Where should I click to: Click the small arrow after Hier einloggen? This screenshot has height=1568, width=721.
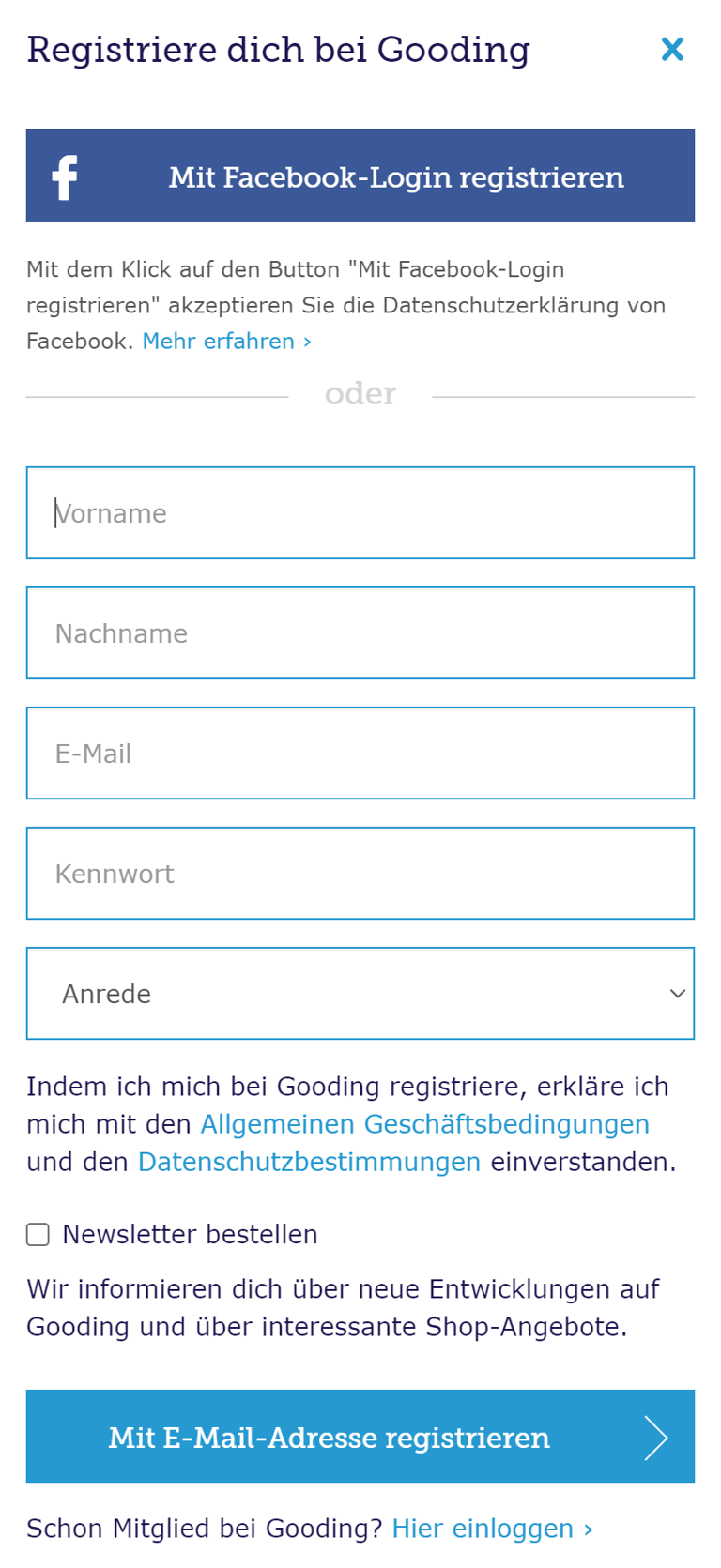pos(589,1530)
